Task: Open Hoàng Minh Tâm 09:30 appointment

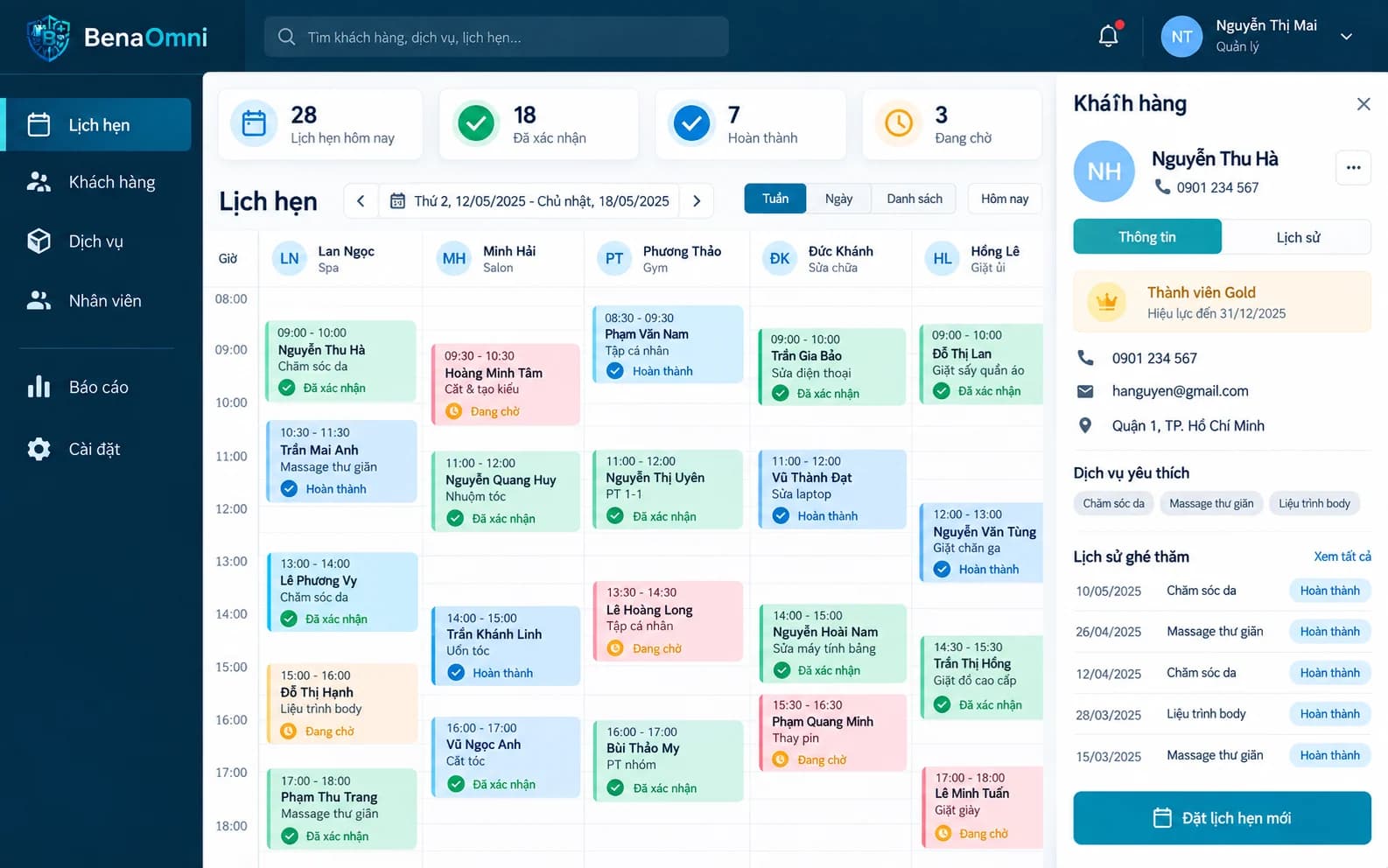Action: 506,384
